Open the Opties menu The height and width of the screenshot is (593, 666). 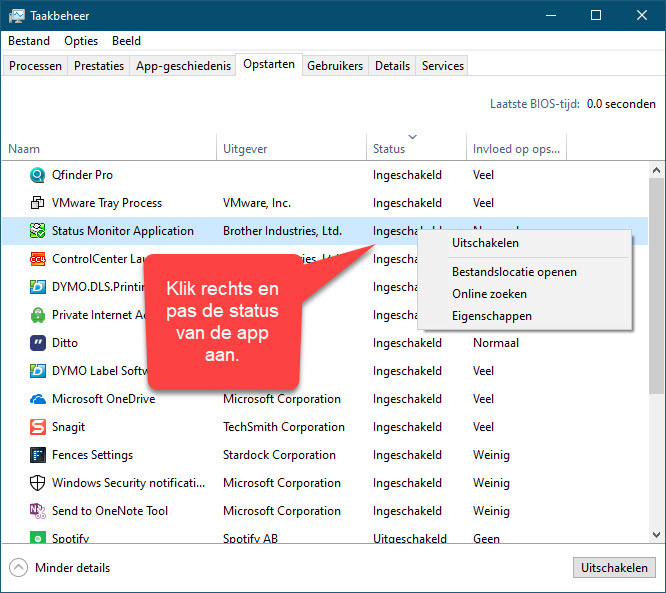click(81, 41)
